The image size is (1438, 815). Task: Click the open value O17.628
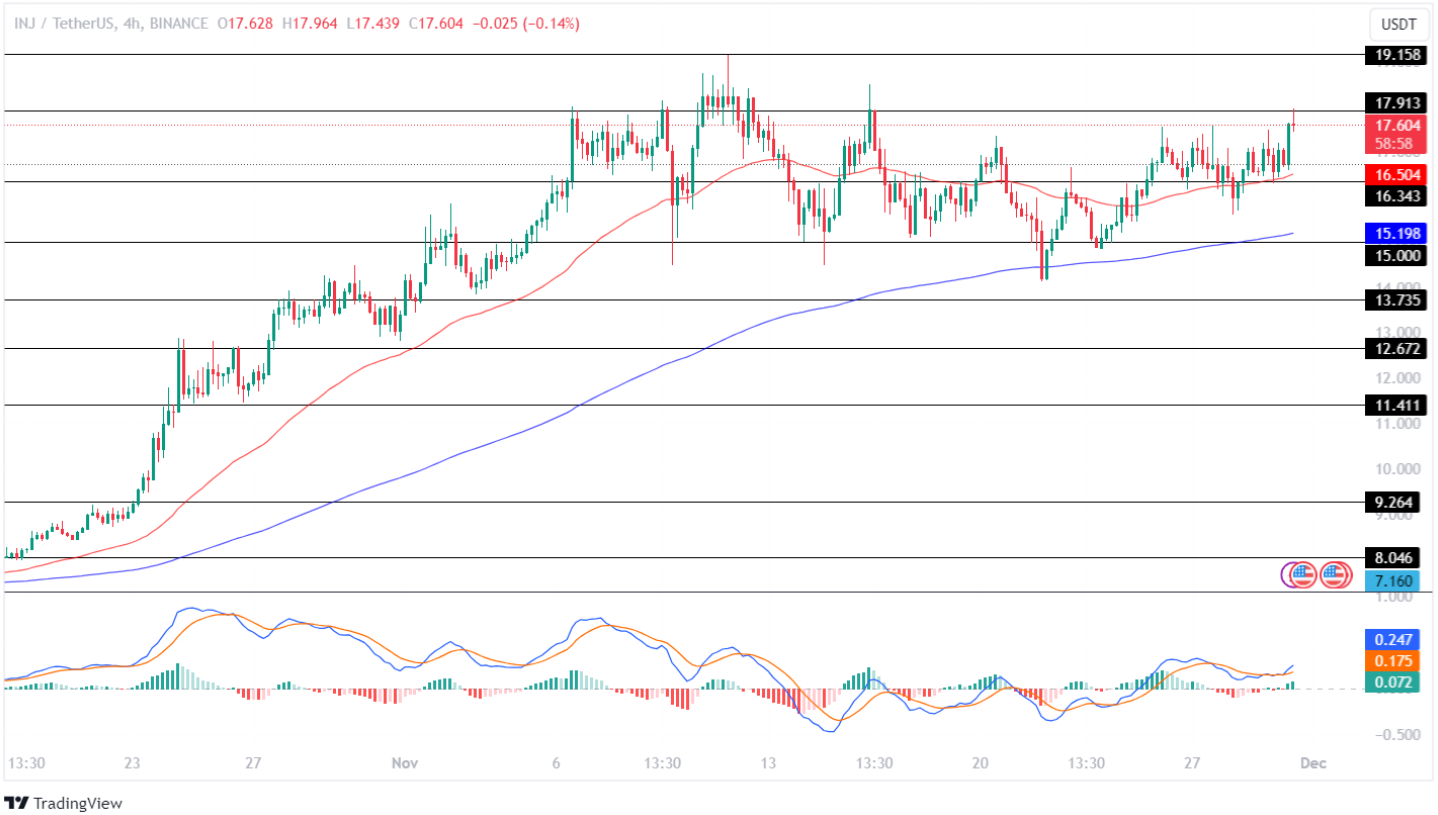pyautogui.click(x=247, y=24)
